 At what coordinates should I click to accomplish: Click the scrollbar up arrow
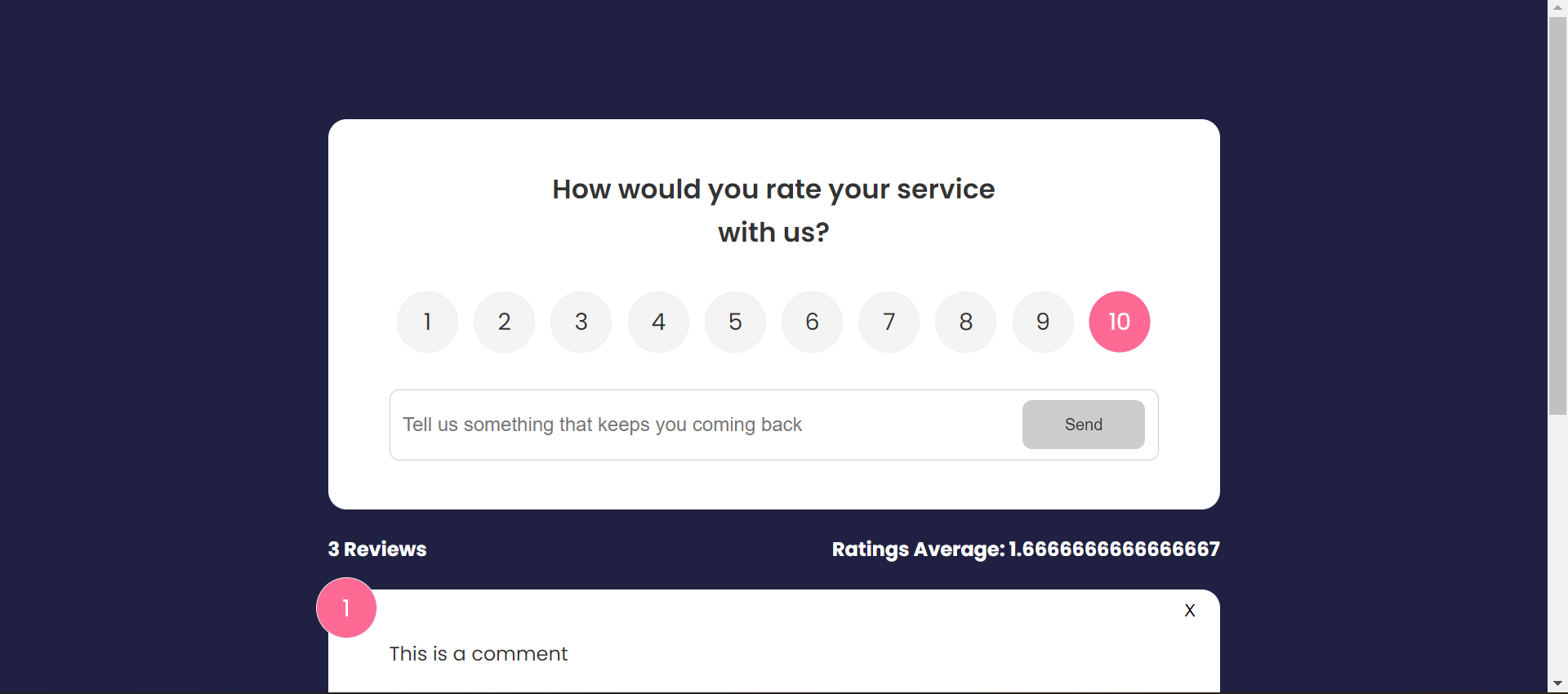coord(1558,7)
